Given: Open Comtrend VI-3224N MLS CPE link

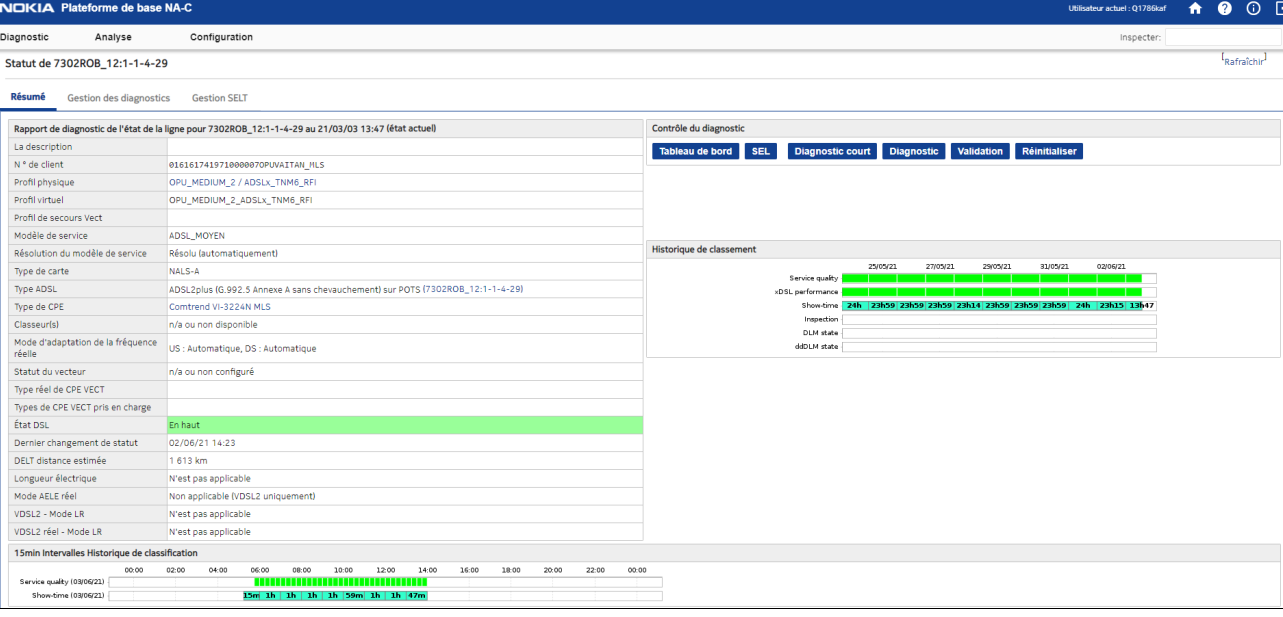Looking at the screenshot, I should point(219,307).
